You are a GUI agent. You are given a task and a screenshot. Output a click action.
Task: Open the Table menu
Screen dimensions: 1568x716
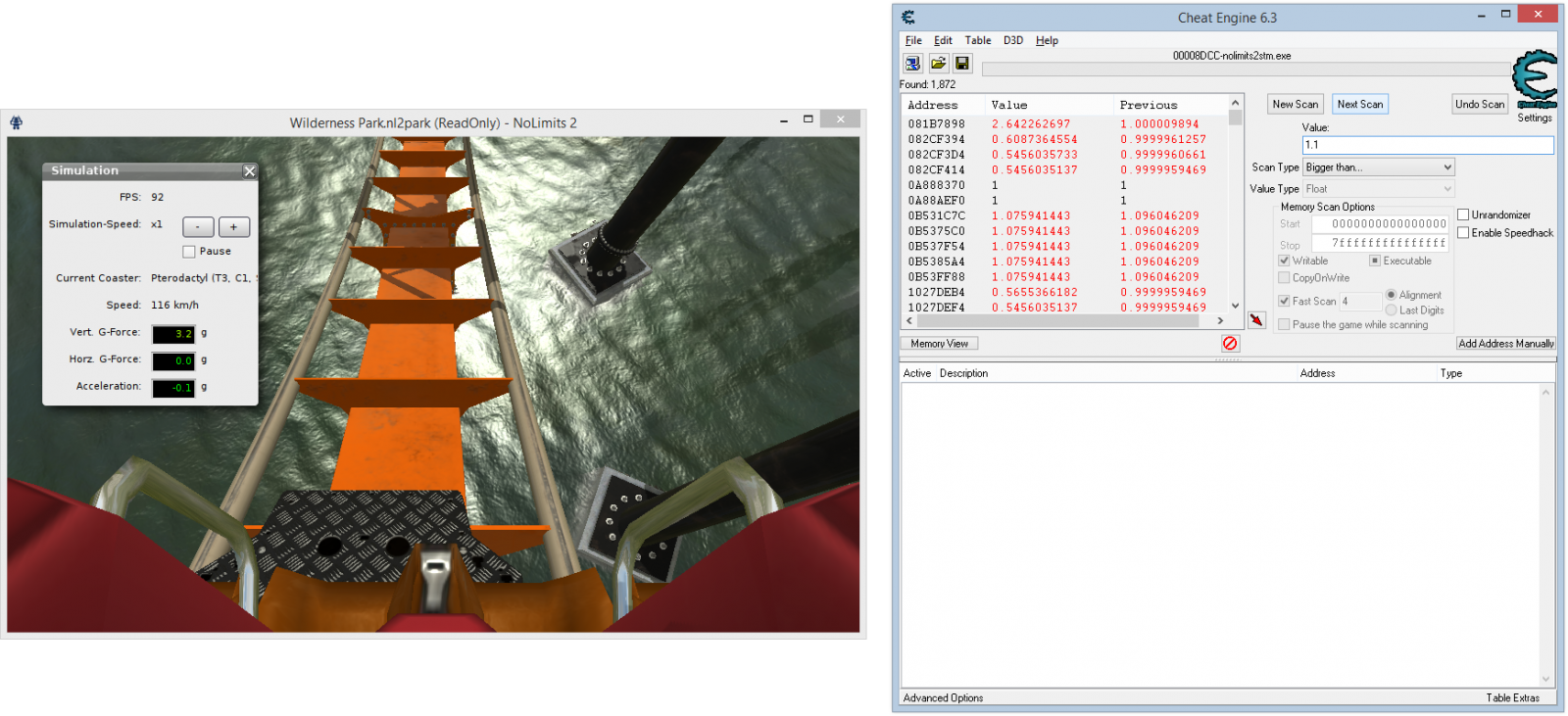pos(978,40)
